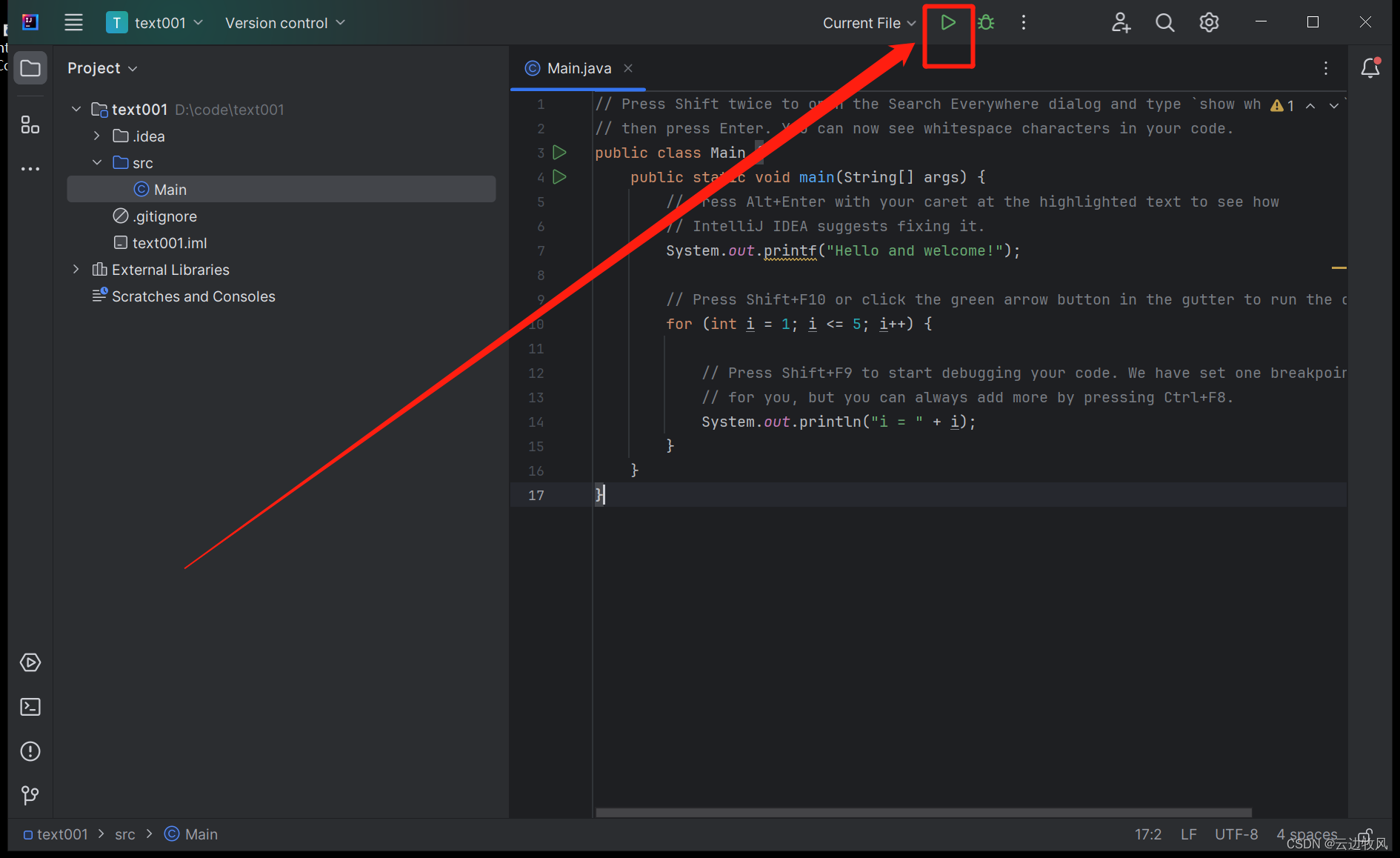1400x858 pixels.
Task: Open the Current File run configuration dropdown
Action: tap(869, 23)
